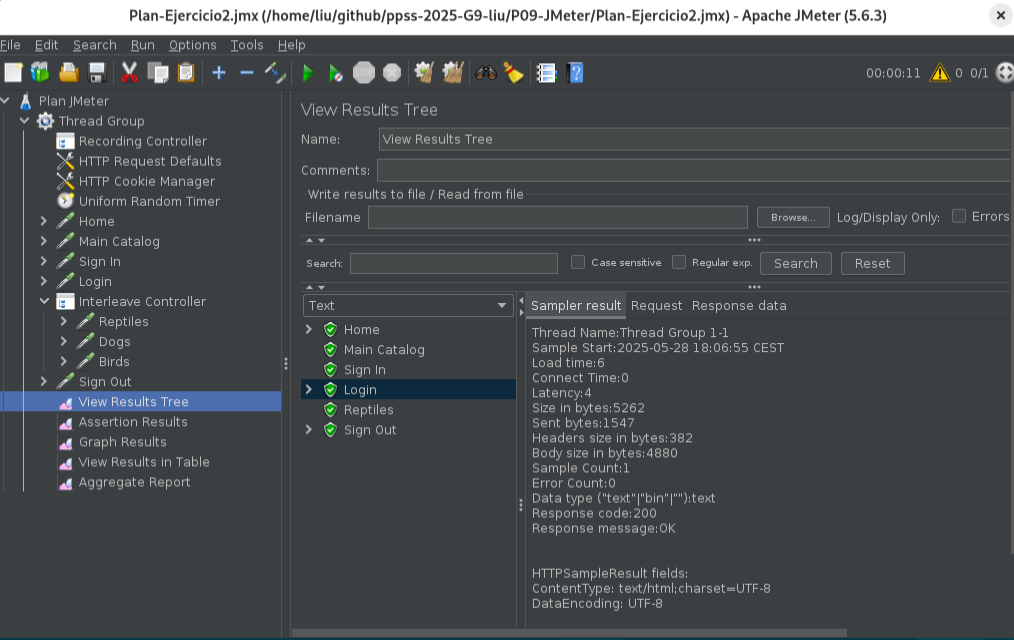
Task: Open the Options menu
Action: (x=192, y=45)
